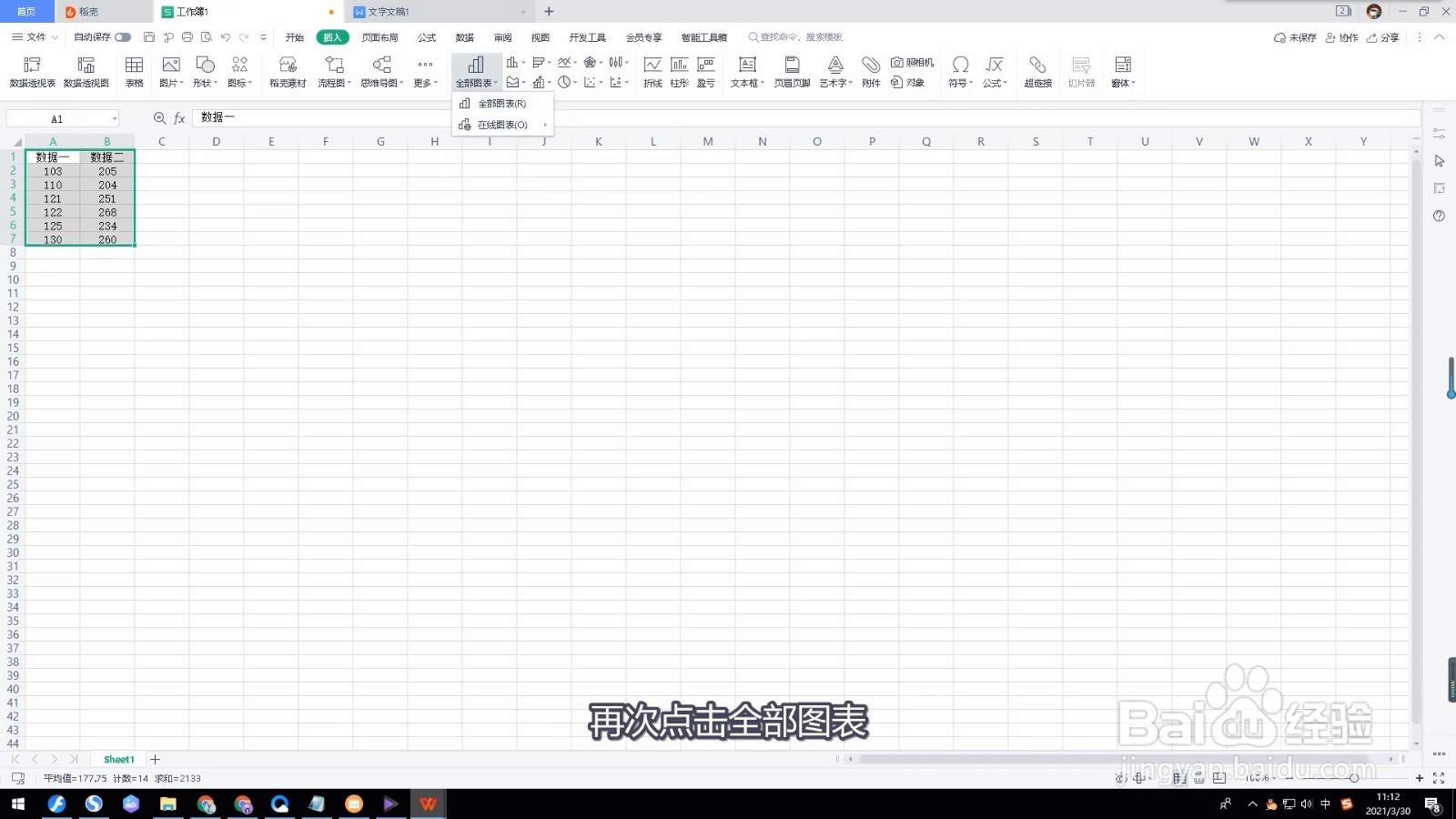Open help icon in right sidebar
The image size is (1456, 819).
point(1439,216)
